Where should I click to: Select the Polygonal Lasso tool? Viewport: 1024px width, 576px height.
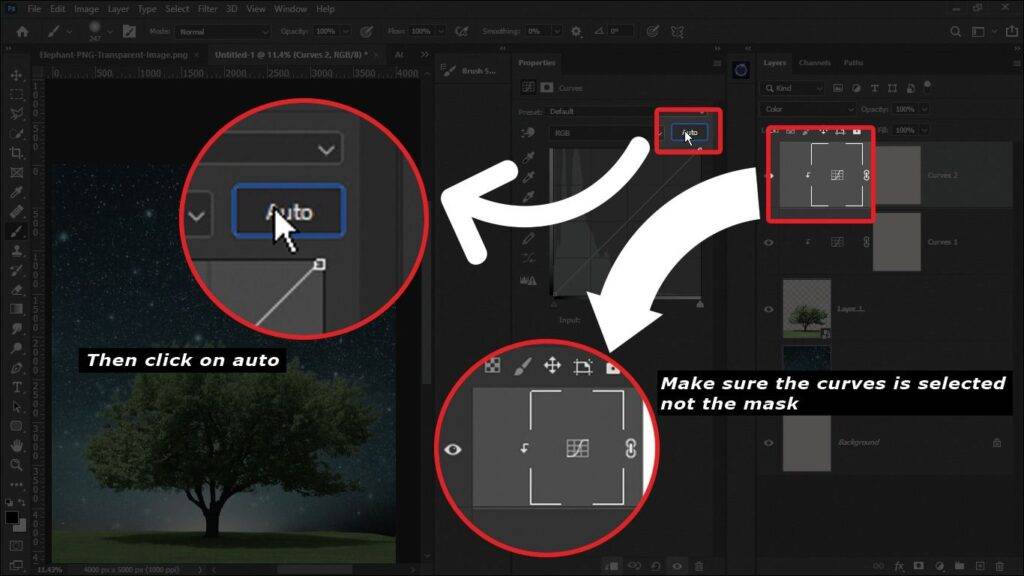(16, 114)
